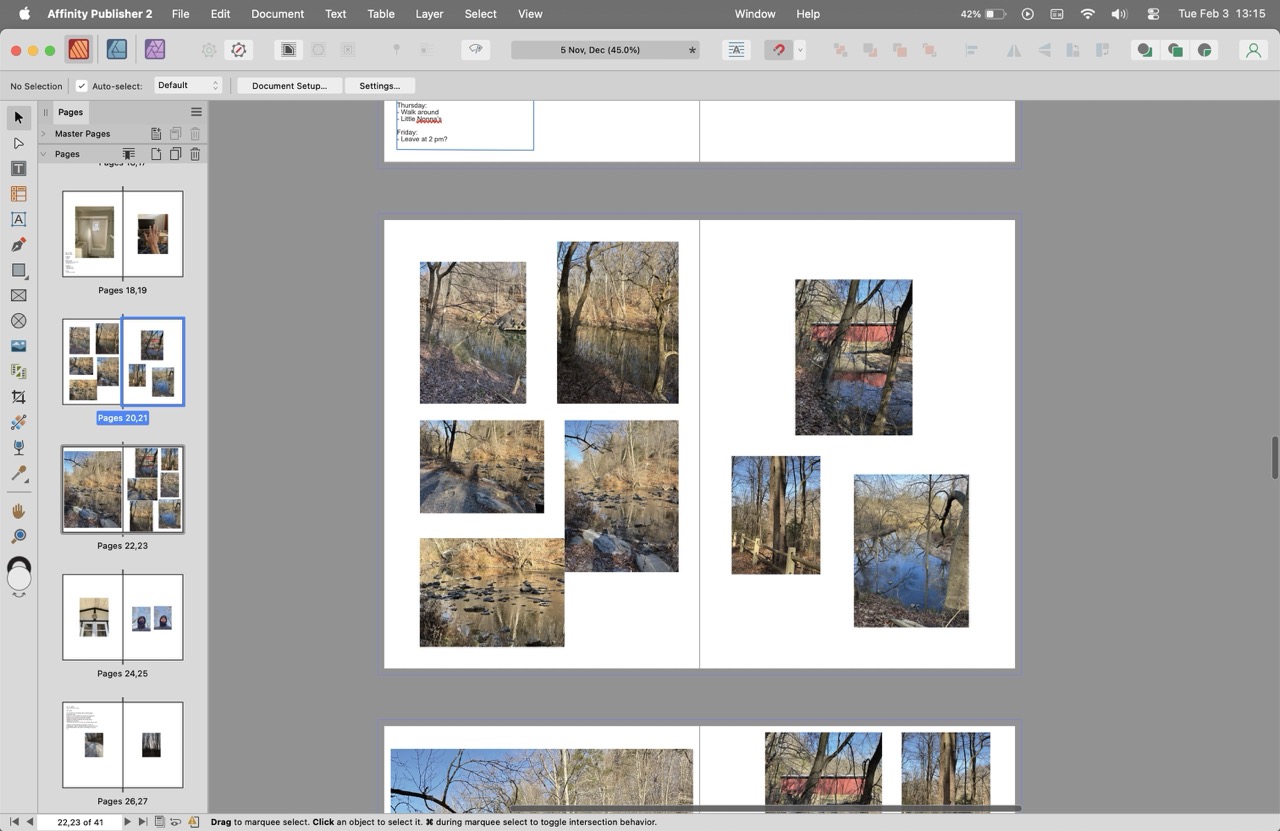Expand the Master Pages section

pos(43,133)
